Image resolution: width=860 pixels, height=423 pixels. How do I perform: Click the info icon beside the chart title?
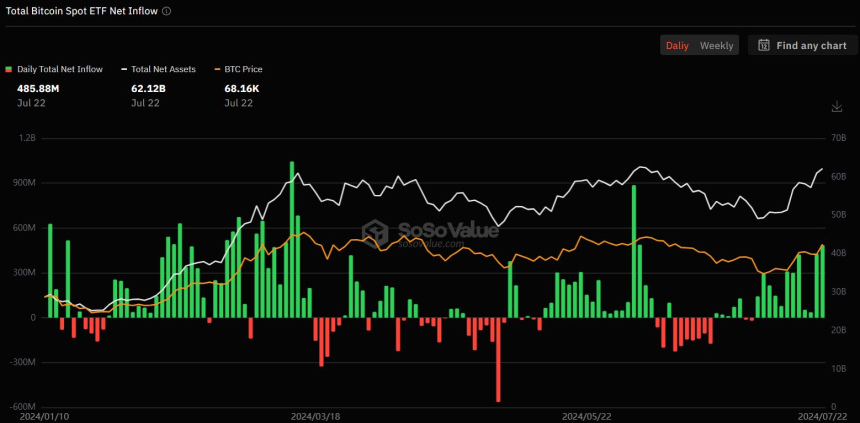click(166, 11)
